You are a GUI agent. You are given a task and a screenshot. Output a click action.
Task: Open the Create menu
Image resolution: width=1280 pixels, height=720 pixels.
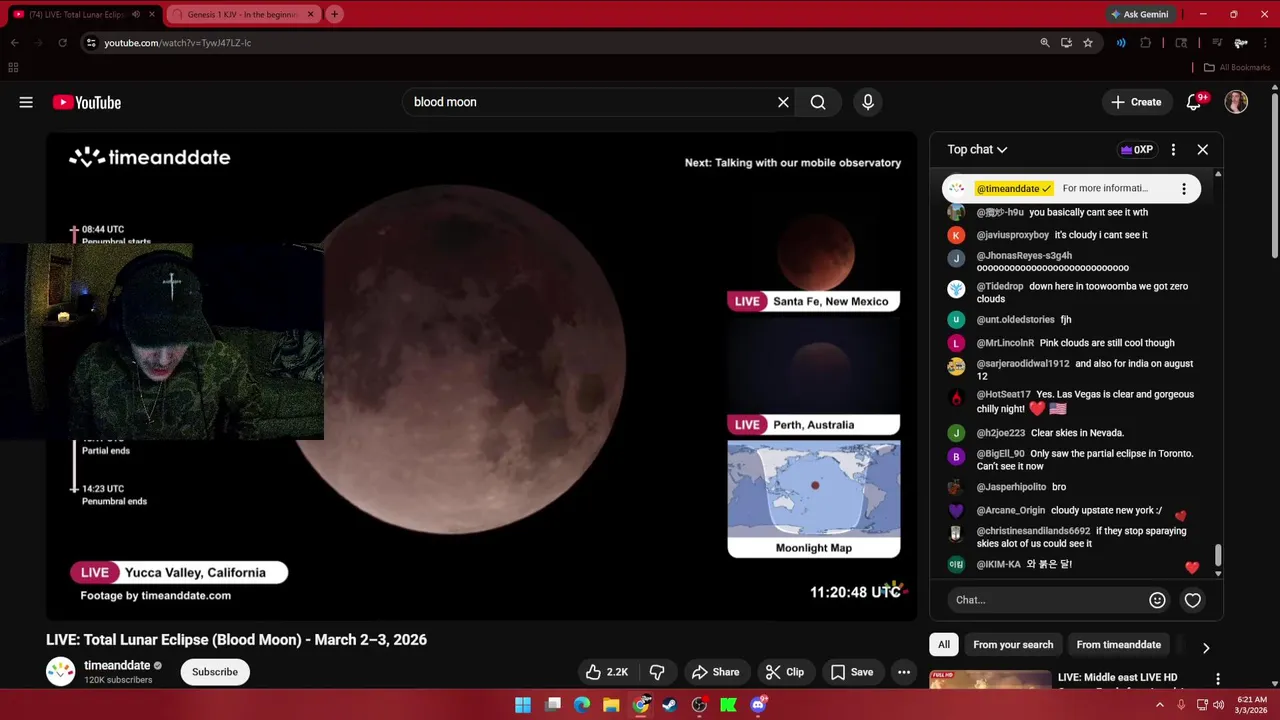(1136, 102)
